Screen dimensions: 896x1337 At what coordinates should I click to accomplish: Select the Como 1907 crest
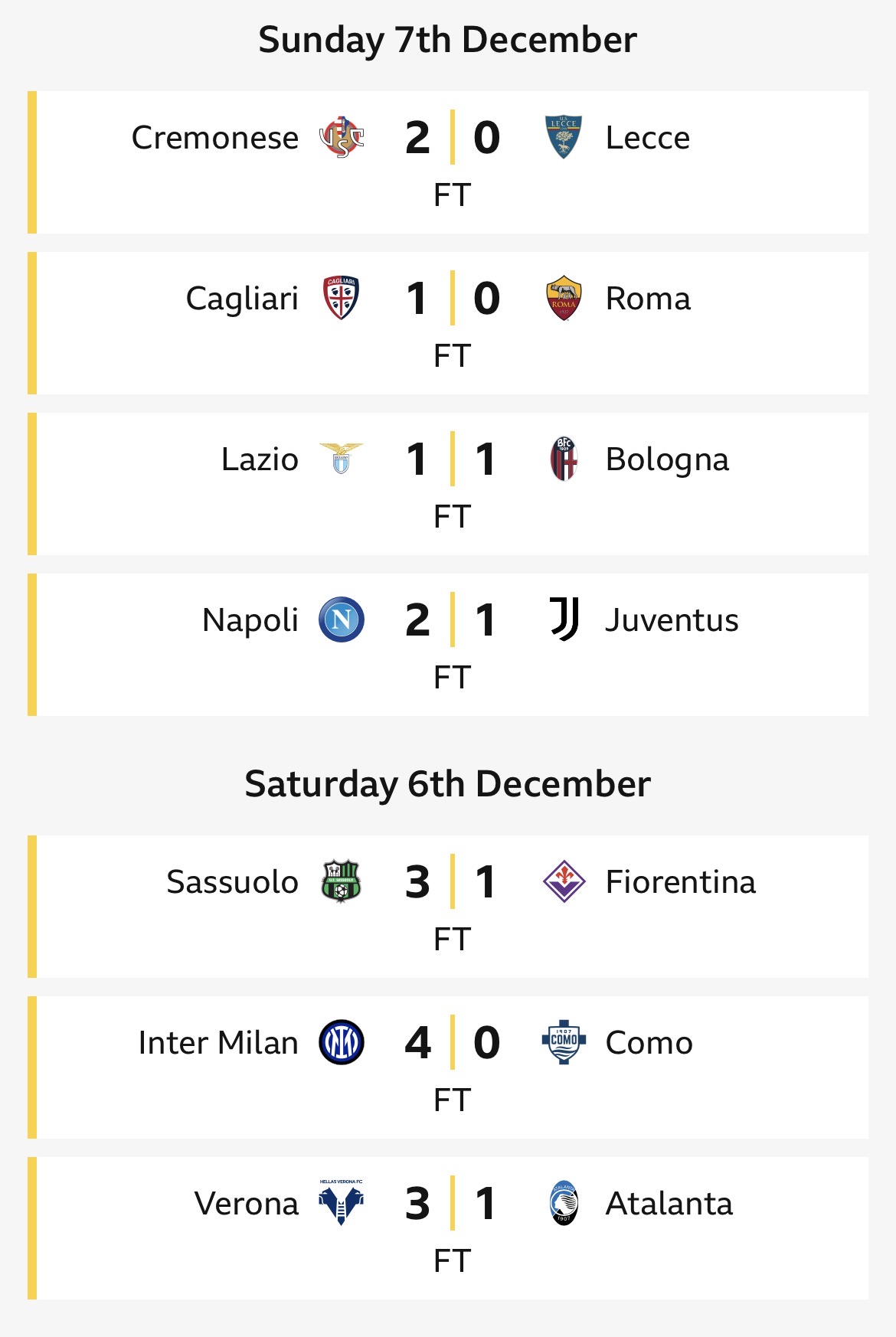(x=564, y=1042)
